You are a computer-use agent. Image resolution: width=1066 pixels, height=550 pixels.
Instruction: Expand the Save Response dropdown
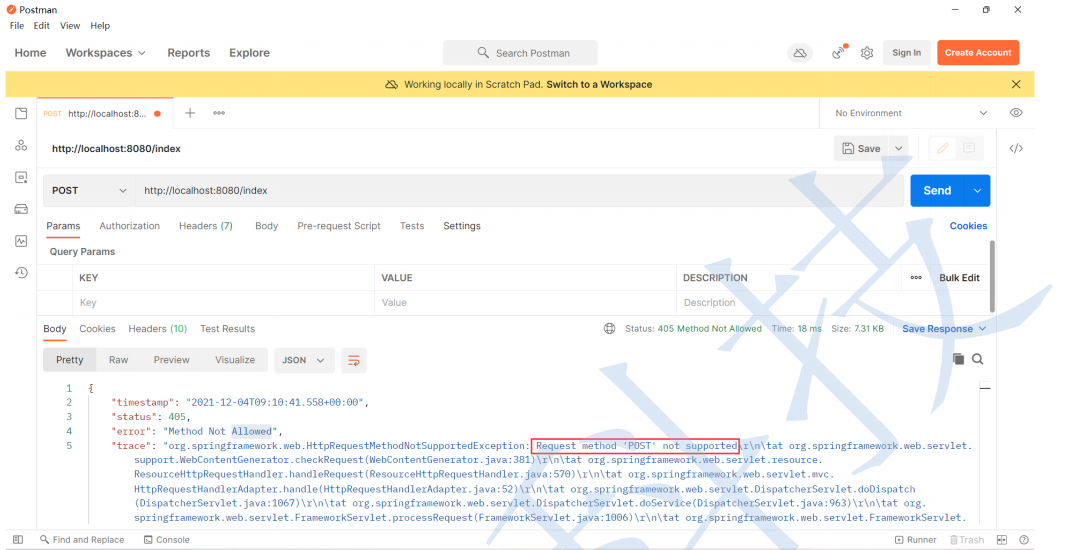coord(944,329)
